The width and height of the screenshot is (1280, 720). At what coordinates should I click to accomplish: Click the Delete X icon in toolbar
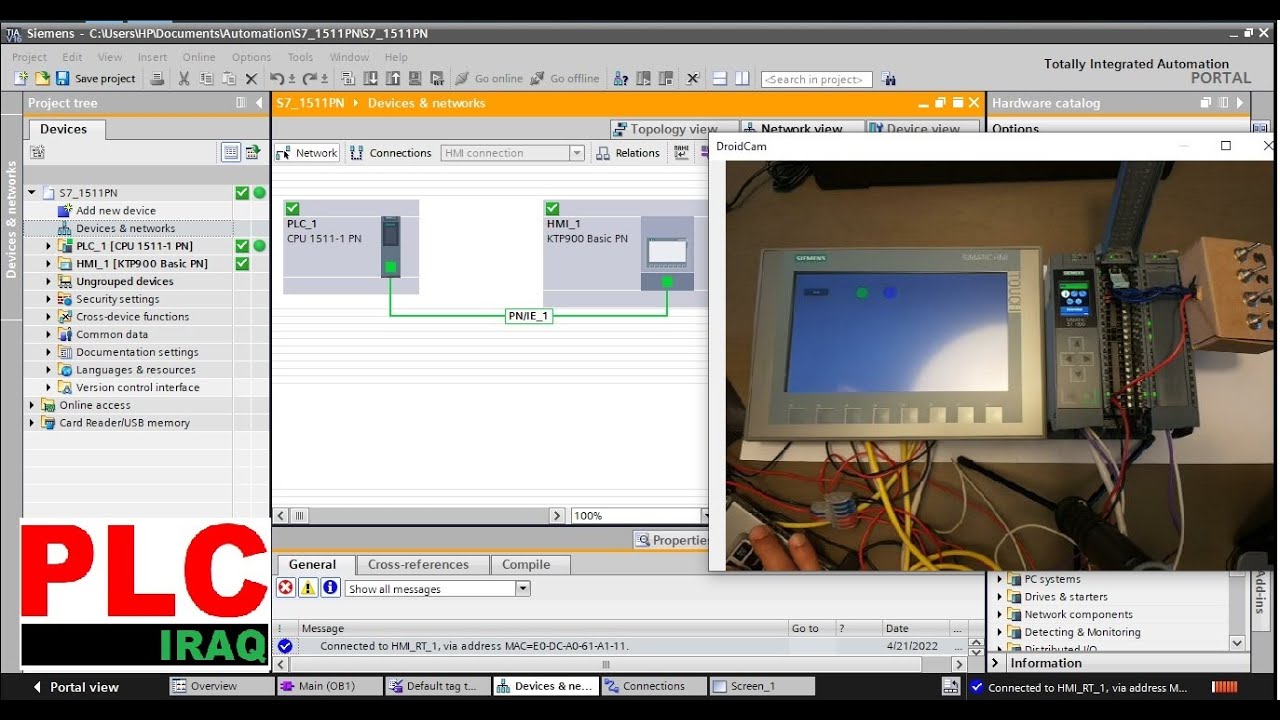tap(251, 78)
